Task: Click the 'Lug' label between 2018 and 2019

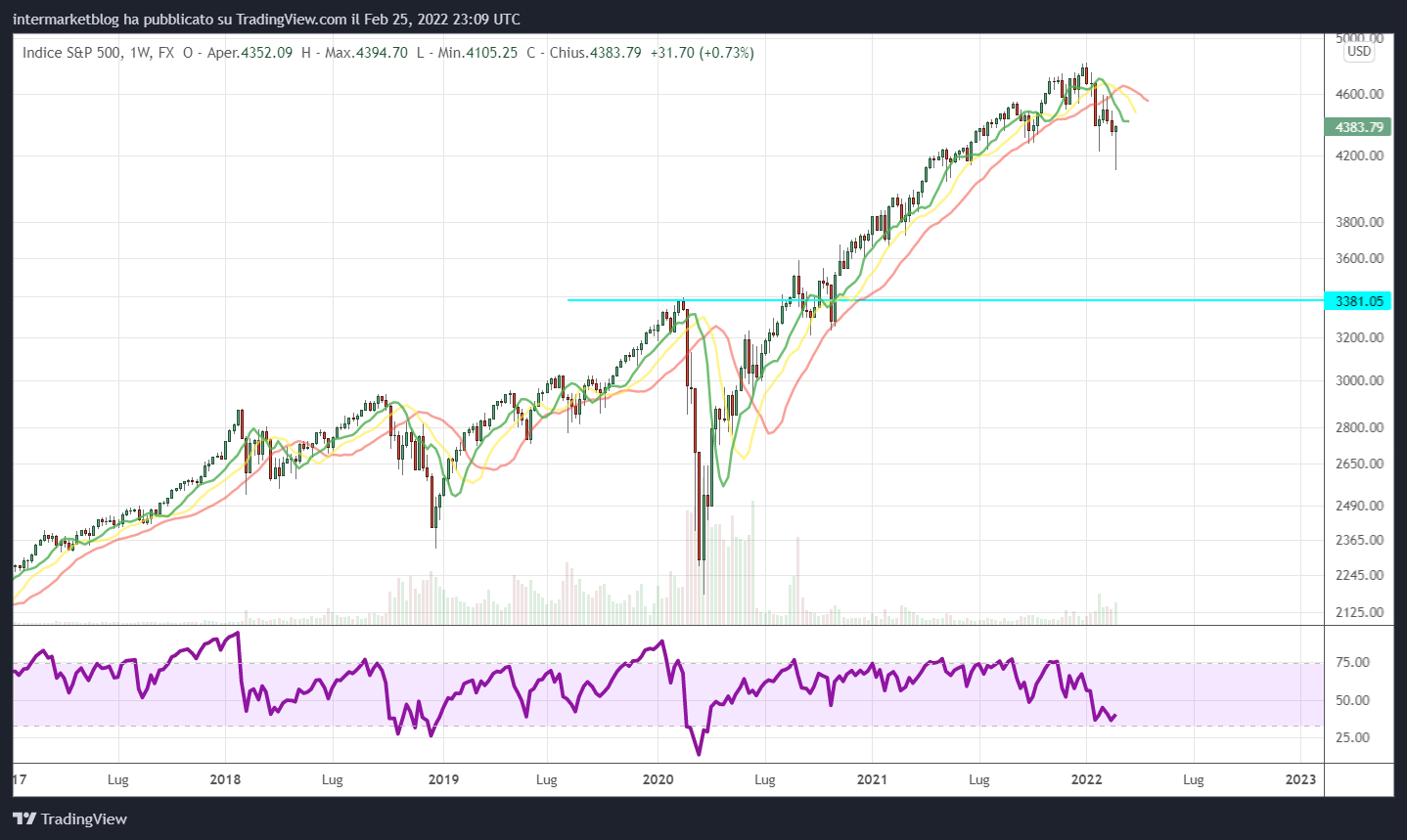Action: click(x=333, y=779)
